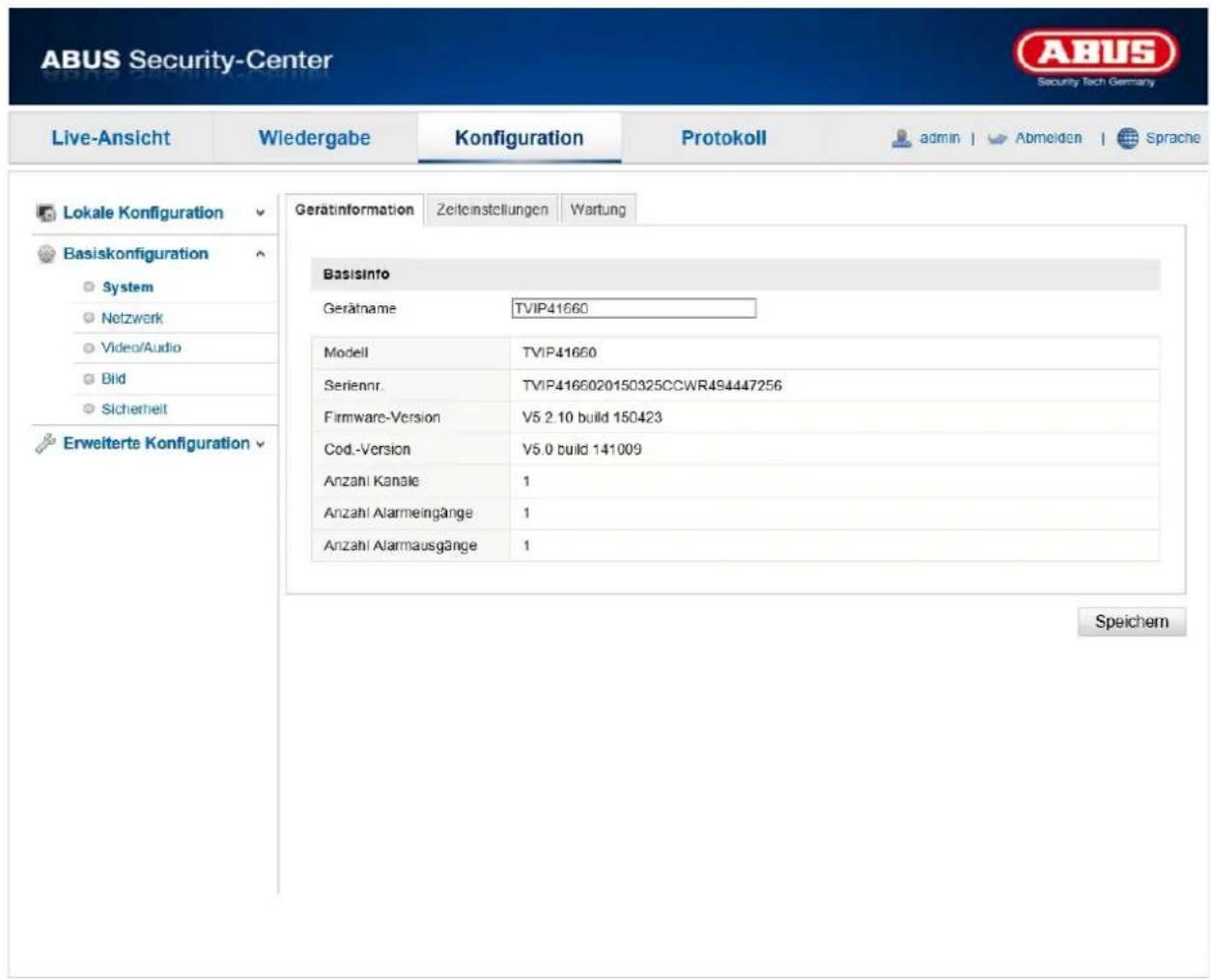Screen dimensions: 1211x980
Task: Select System in sidebar
Action: [127, 287]
